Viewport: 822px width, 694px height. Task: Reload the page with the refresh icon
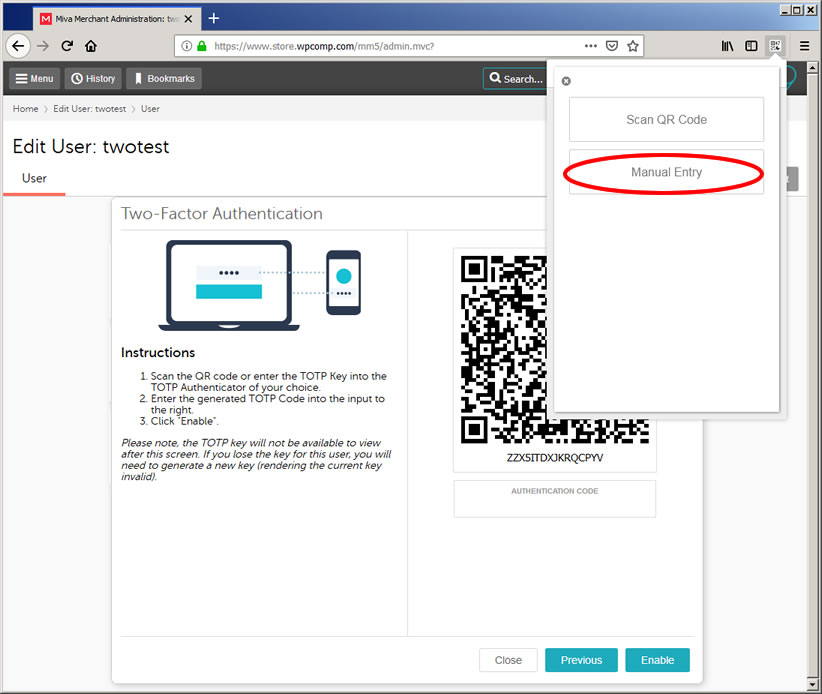click(67, 46)
